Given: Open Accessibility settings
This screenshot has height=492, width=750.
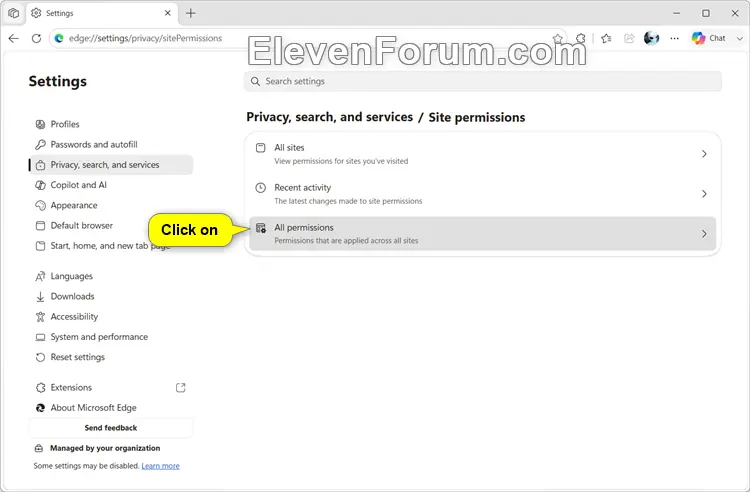Looking at the screenshot, I should (x=110, y=317).
